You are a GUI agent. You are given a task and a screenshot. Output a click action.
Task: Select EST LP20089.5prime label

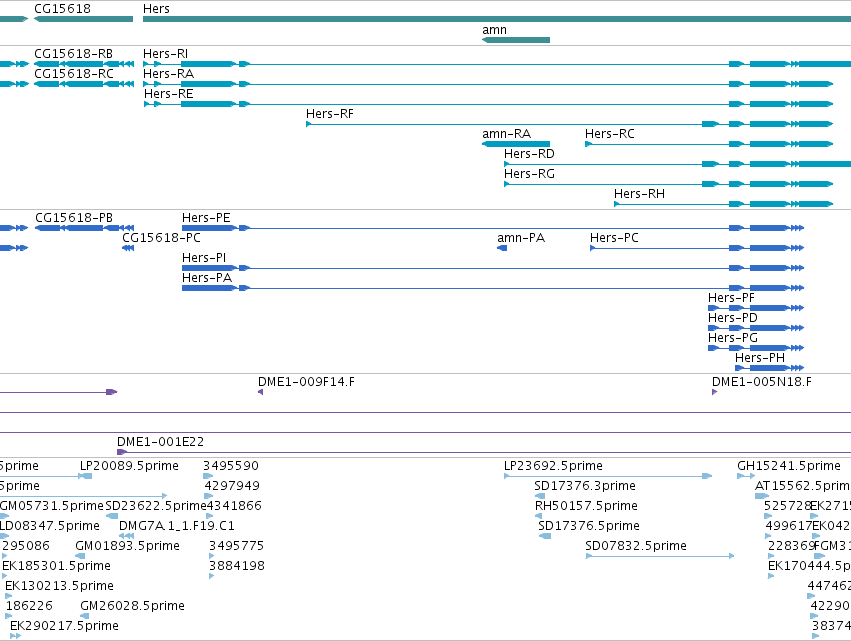(129, 466)
